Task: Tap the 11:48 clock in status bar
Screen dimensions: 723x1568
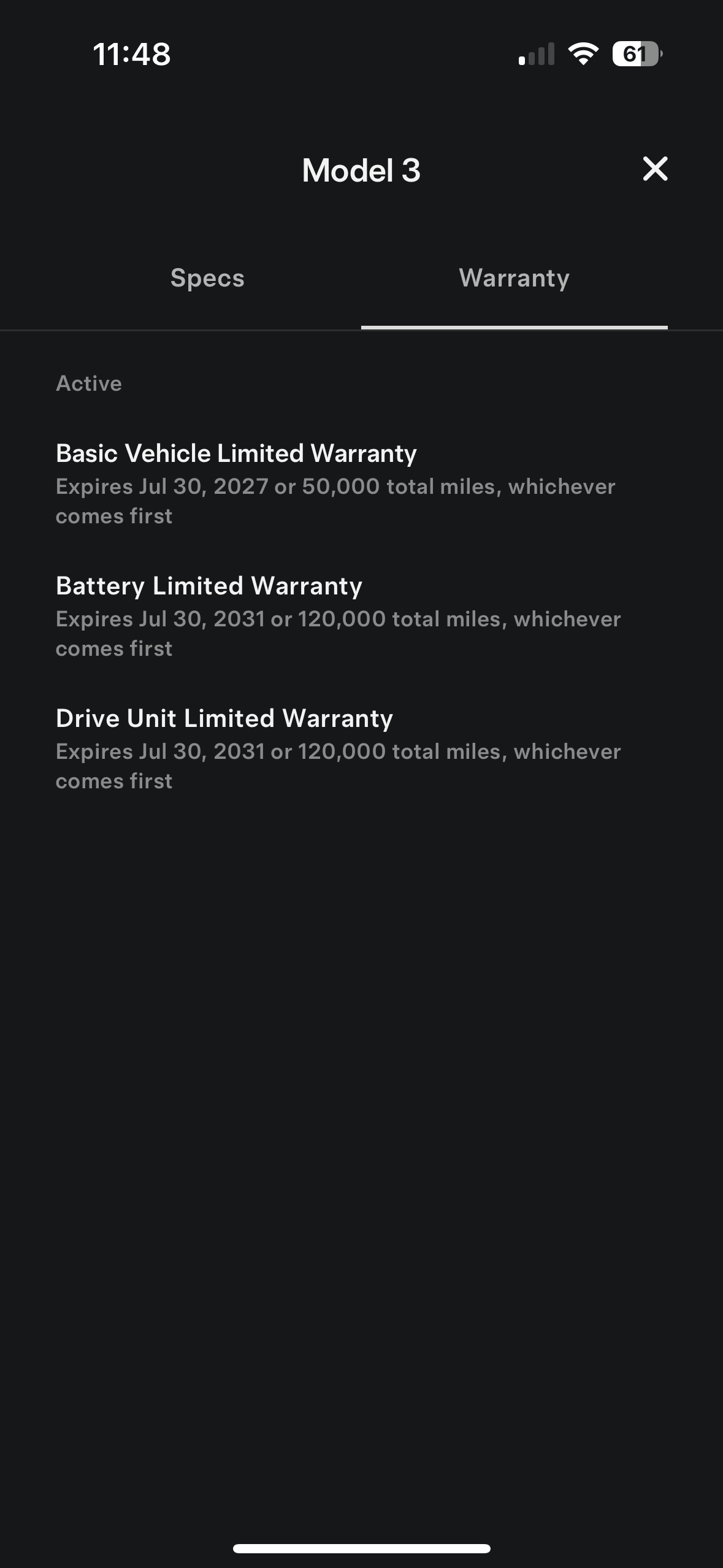Action: [x=132, y=54]
